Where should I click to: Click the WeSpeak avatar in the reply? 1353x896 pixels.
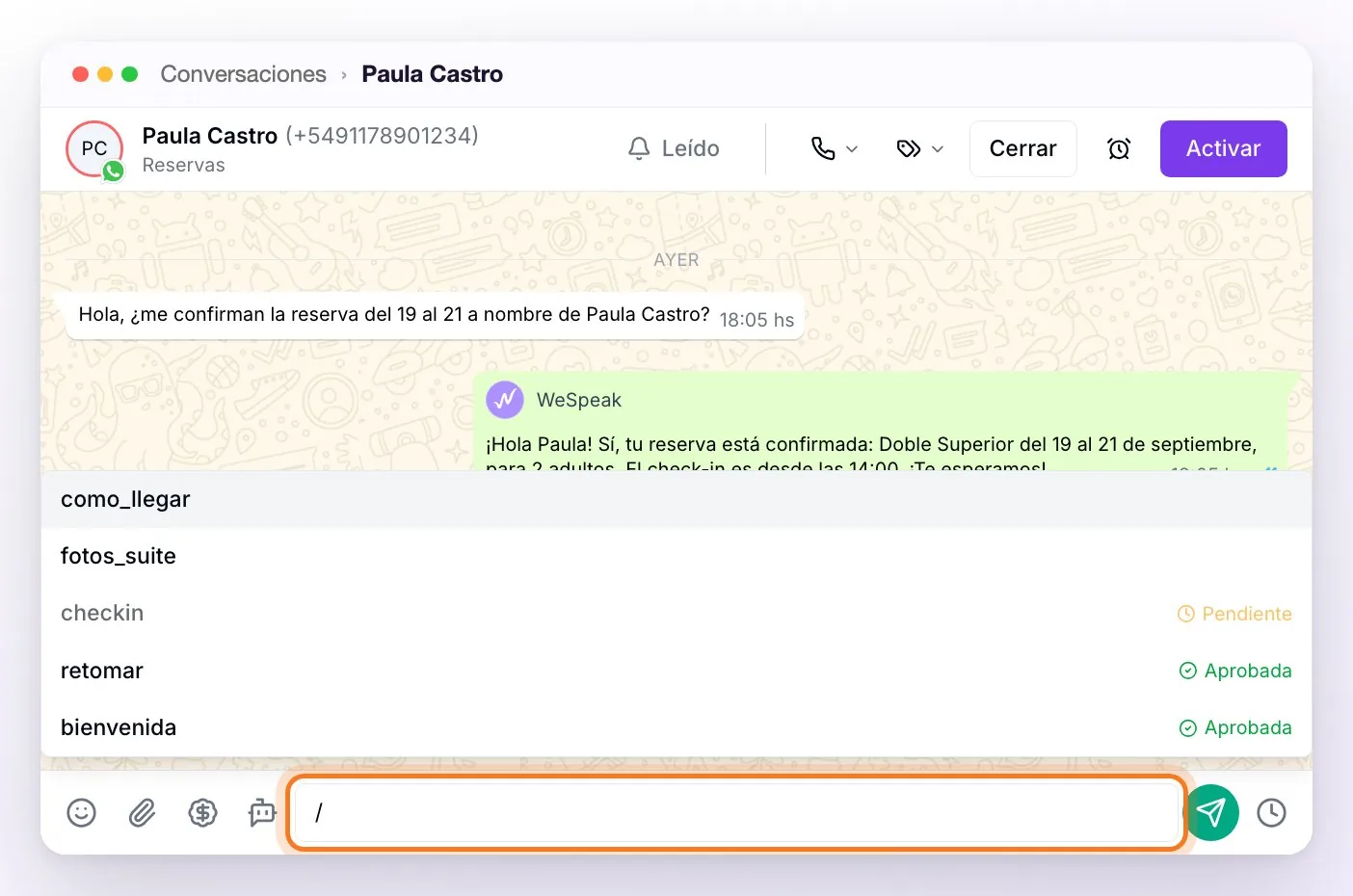pos(505,400)
